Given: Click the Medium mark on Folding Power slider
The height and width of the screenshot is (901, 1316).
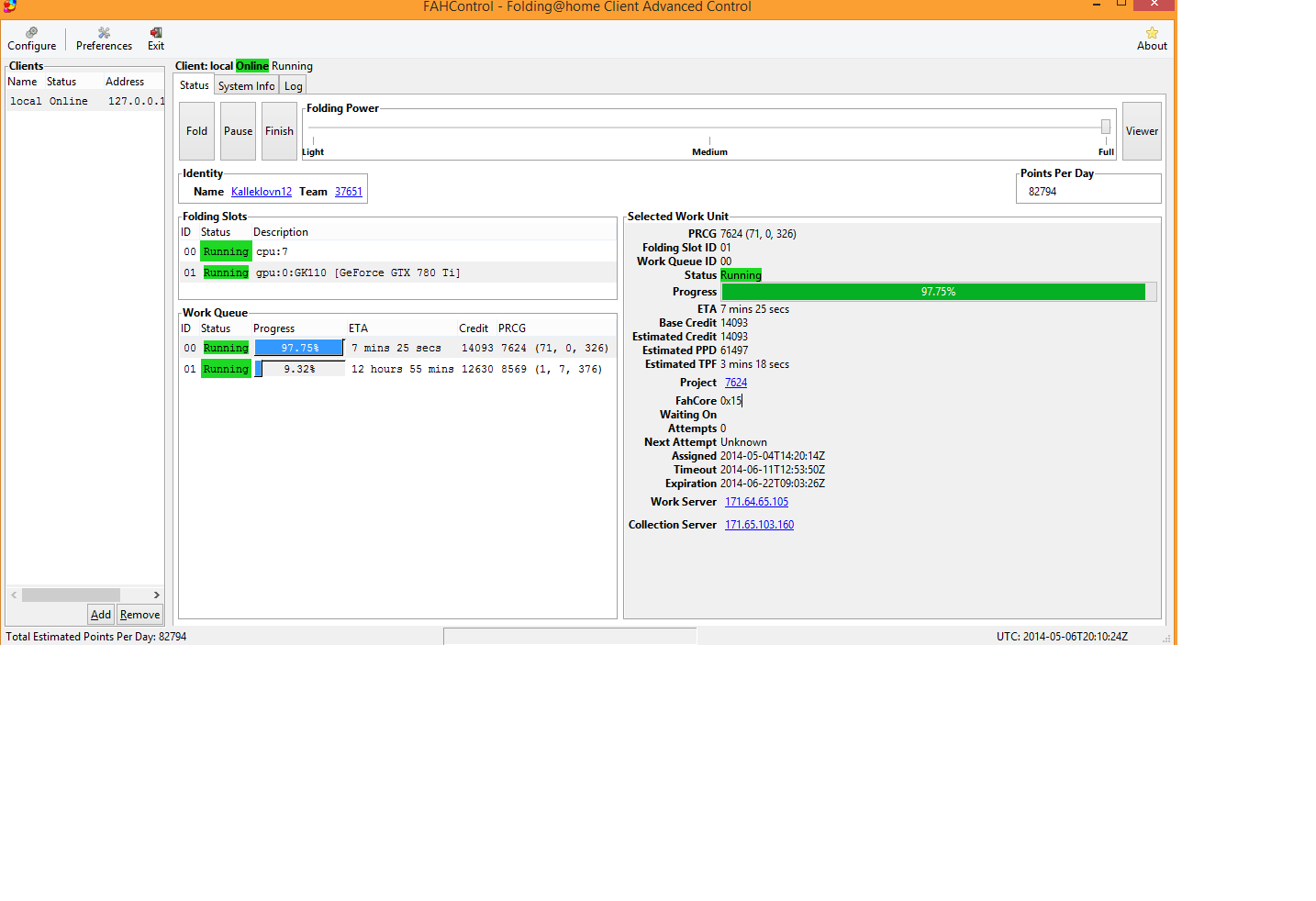Looking at the screenshot, I should (709, 152).
